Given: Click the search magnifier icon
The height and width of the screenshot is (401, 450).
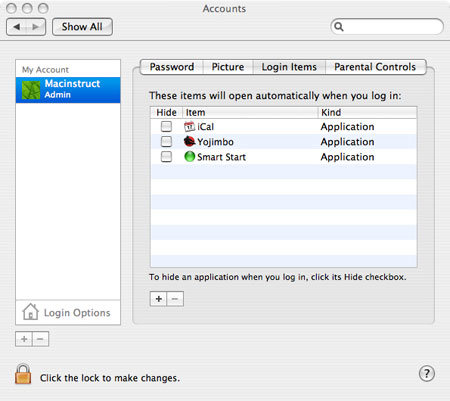Looking at the screenshot, I should pyautogui.click(x=339, y=27).
